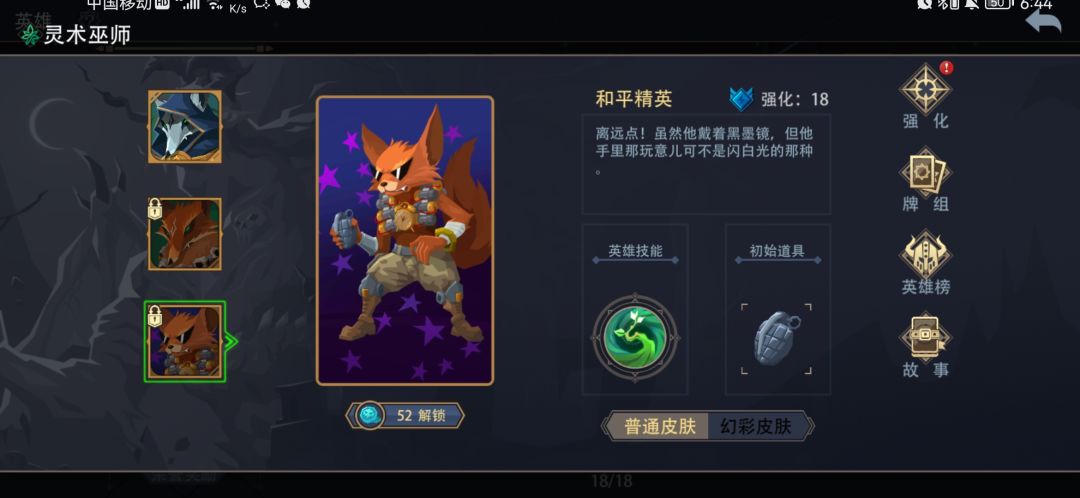Tap the red notification badge on 强化
This screenshot has width=1080, height=498.
pyautogui.click(x=946, y=68)
